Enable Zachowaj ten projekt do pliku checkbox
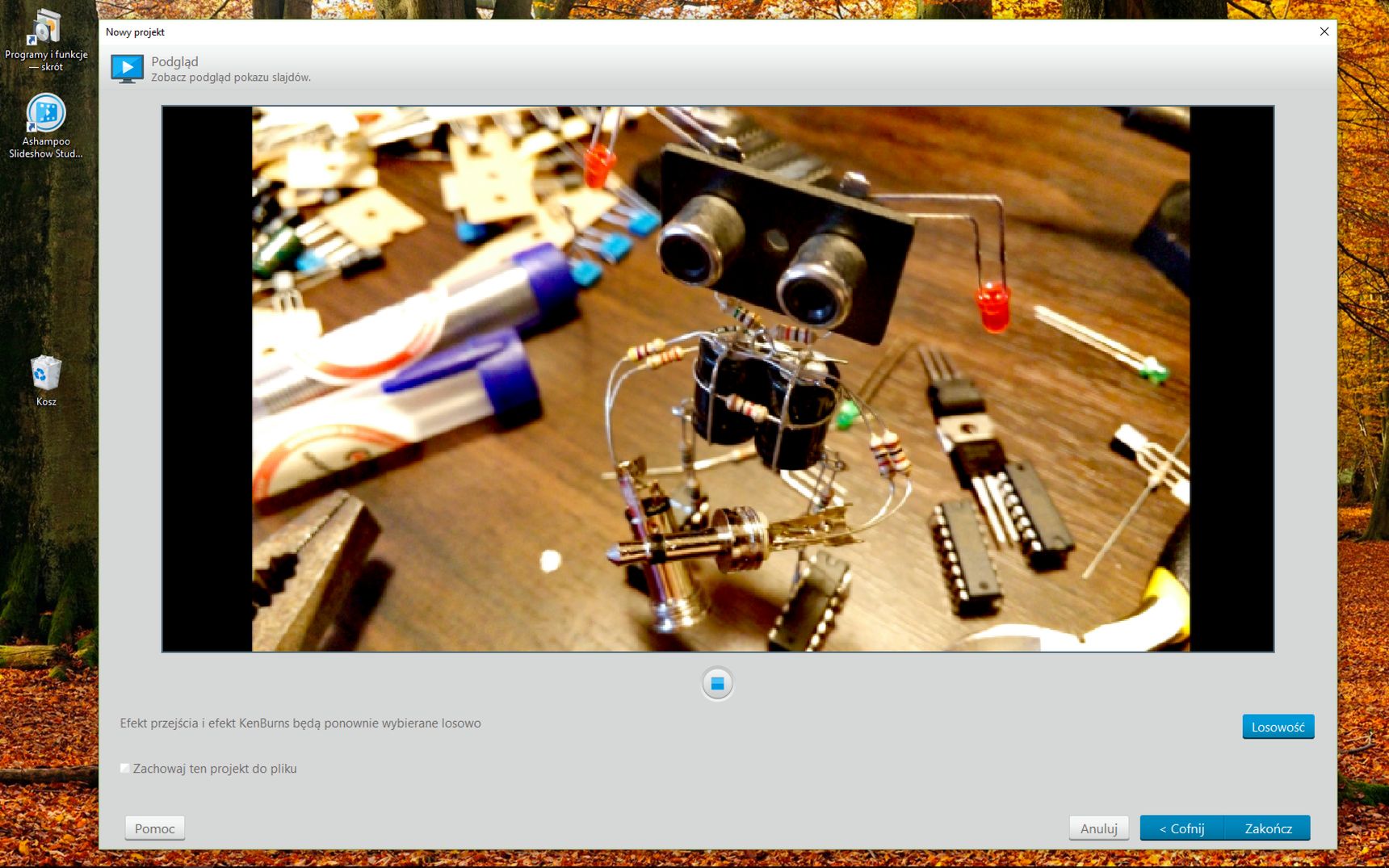The height and width of the screenshot is (868, 1389). tap(125, 768)
